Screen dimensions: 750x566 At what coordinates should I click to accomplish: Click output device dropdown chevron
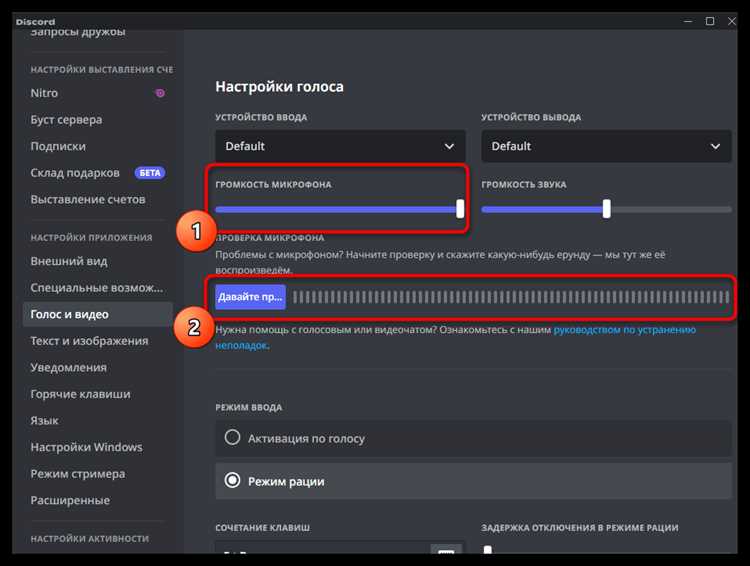(x=715, y=146)
